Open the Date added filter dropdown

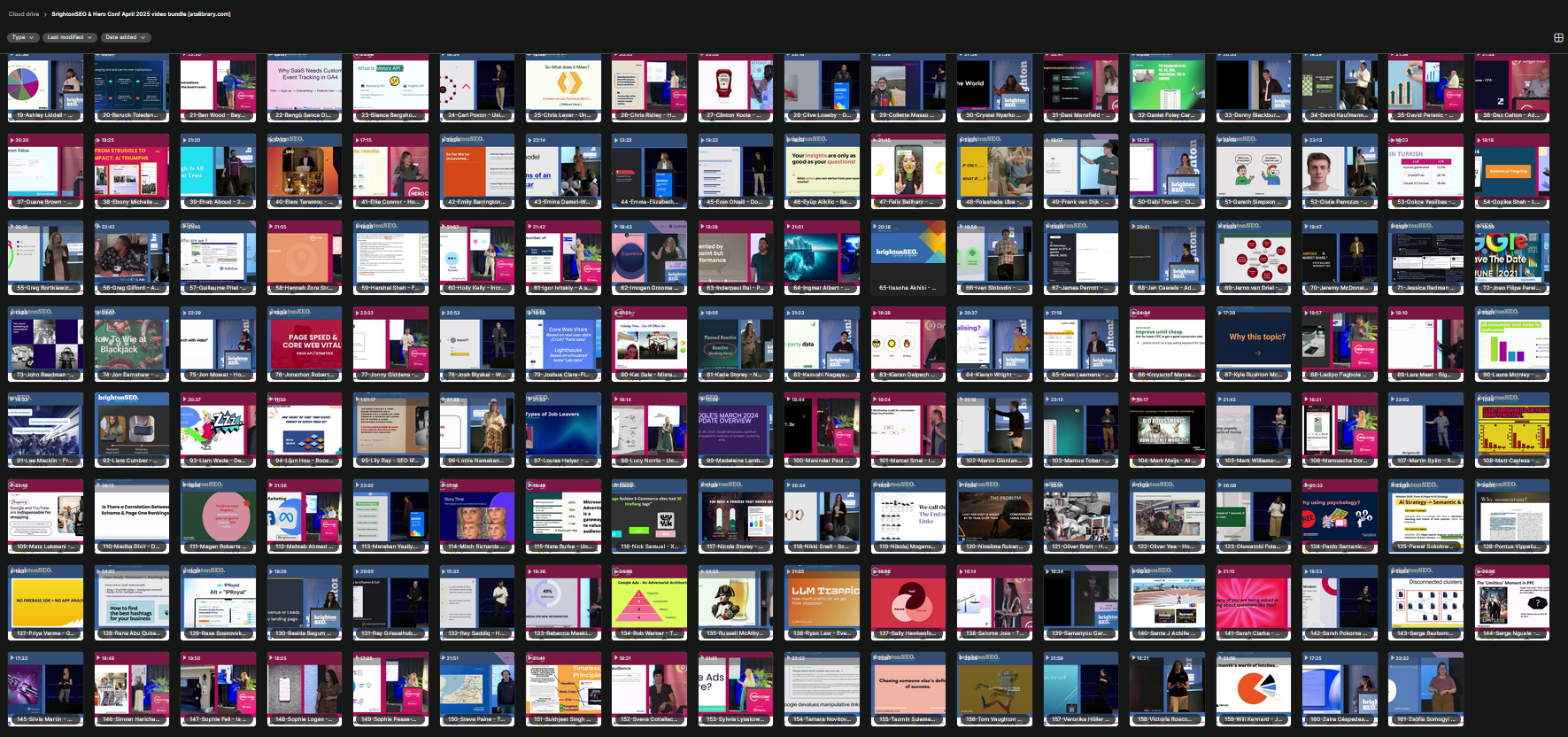125,37
